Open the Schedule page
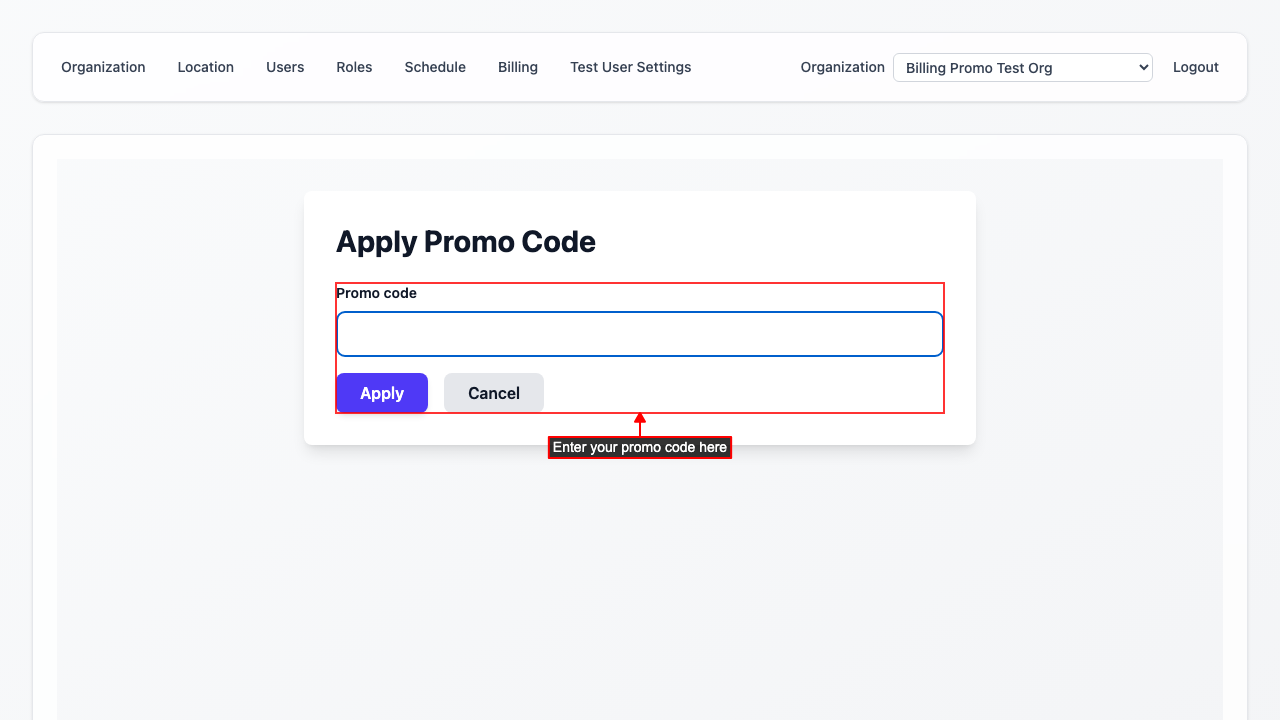 (435, 67)
